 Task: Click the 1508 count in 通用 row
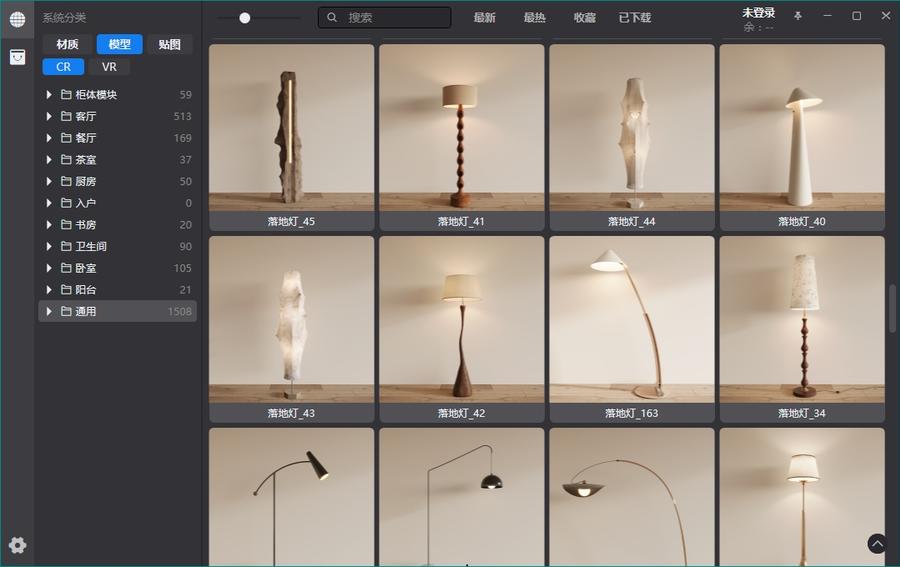(180, 311)
